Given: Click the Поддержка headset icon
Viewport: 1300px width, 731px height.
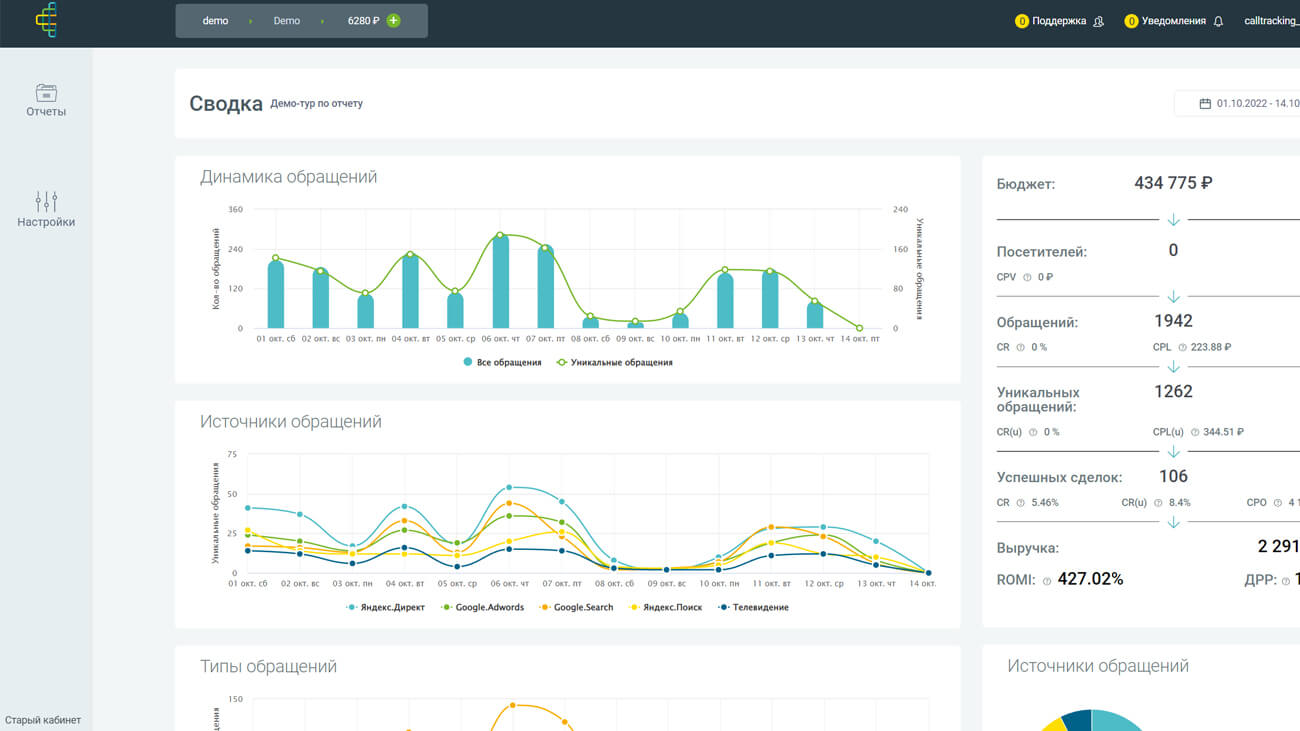Looking at the screenshot, I should pyautogui.click(x=1098, y=21).
